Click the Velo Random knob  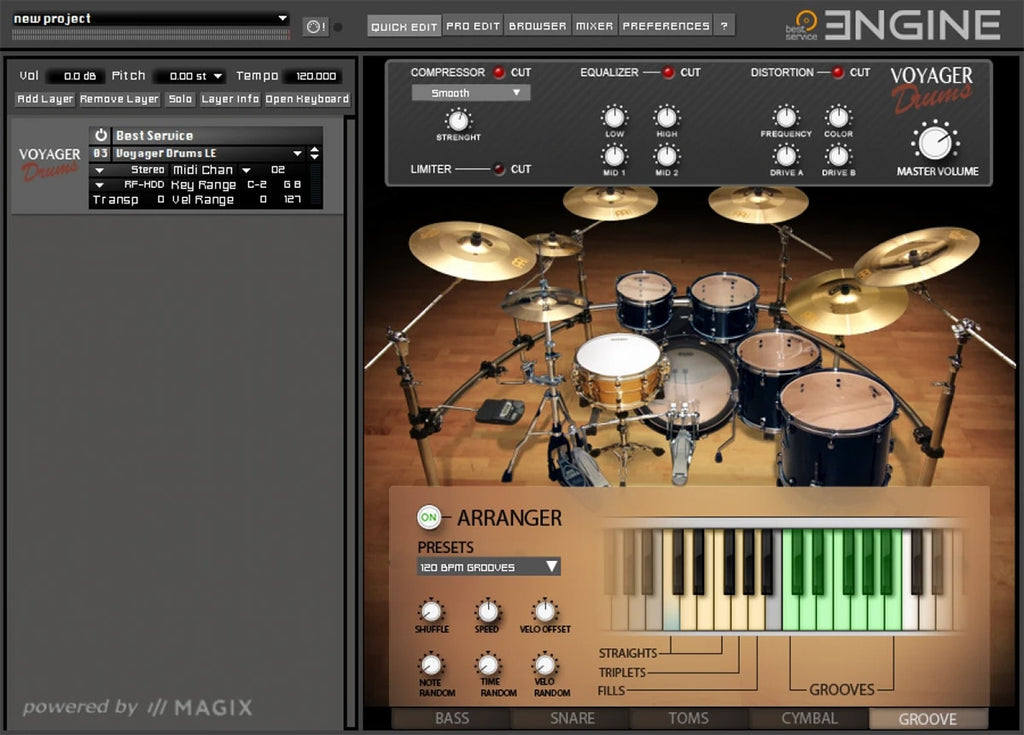click(x=544, y=665)
